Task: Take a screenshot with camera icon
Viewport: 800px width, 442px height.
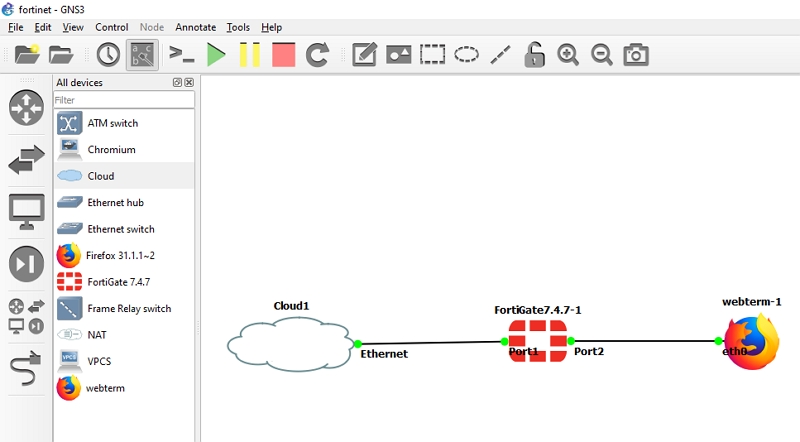Action: [x=636, y=55]
